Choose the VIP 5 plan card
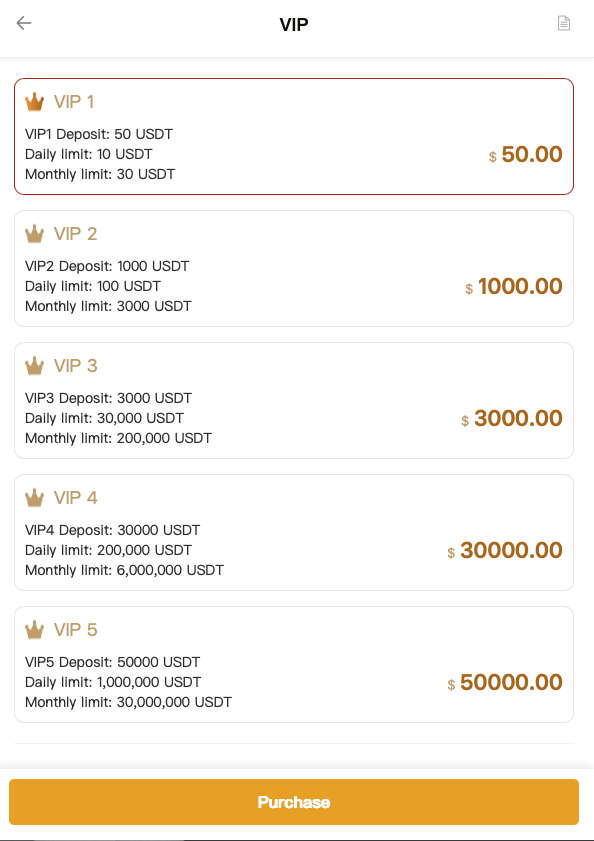Viewport: 594px width, 841px height. pos(294,665)
